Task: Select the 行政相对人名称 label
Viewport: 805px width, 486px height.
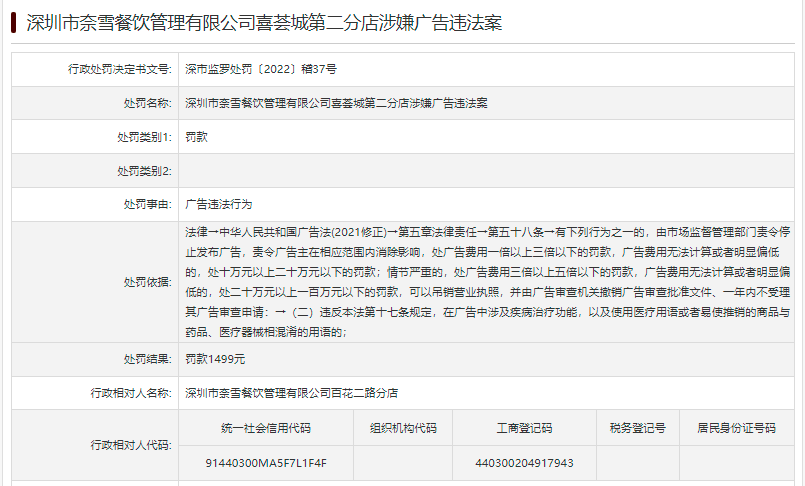Action: pyautogui.click(x=131, y=393)
